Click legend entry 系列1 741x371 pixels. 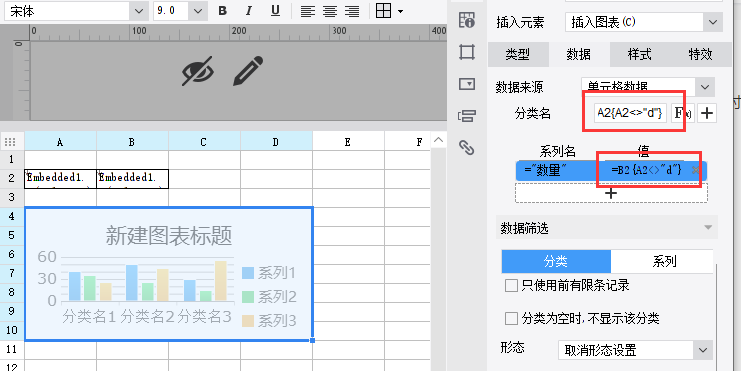(x=269, y=273)
